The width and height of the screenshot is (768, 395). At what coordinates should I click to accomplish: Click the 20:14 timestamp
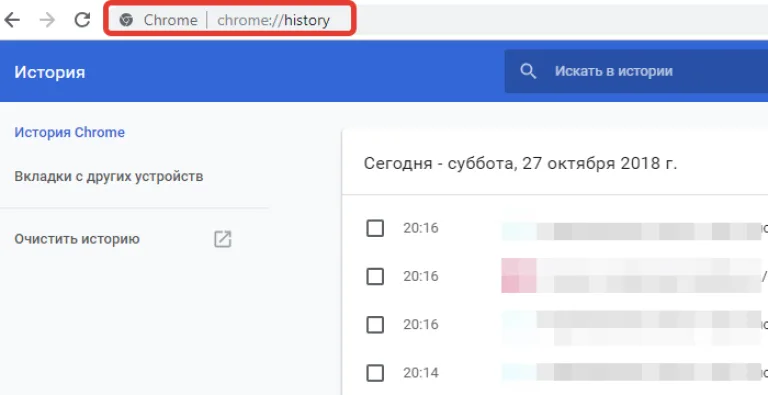click(421, 373)
